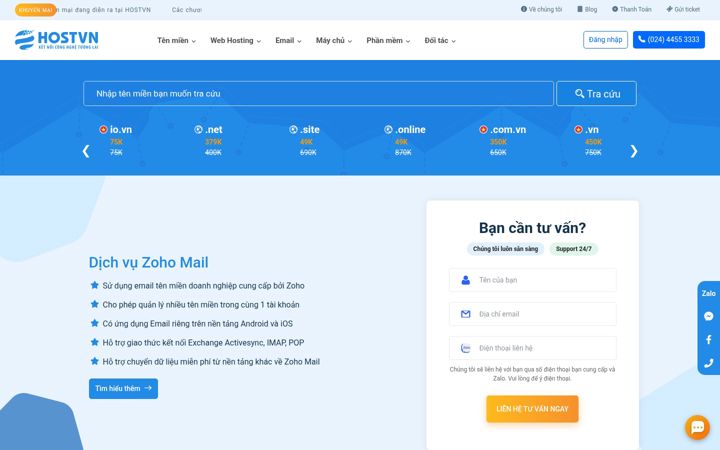Expand the Phần mềm menu

(388, 40)
